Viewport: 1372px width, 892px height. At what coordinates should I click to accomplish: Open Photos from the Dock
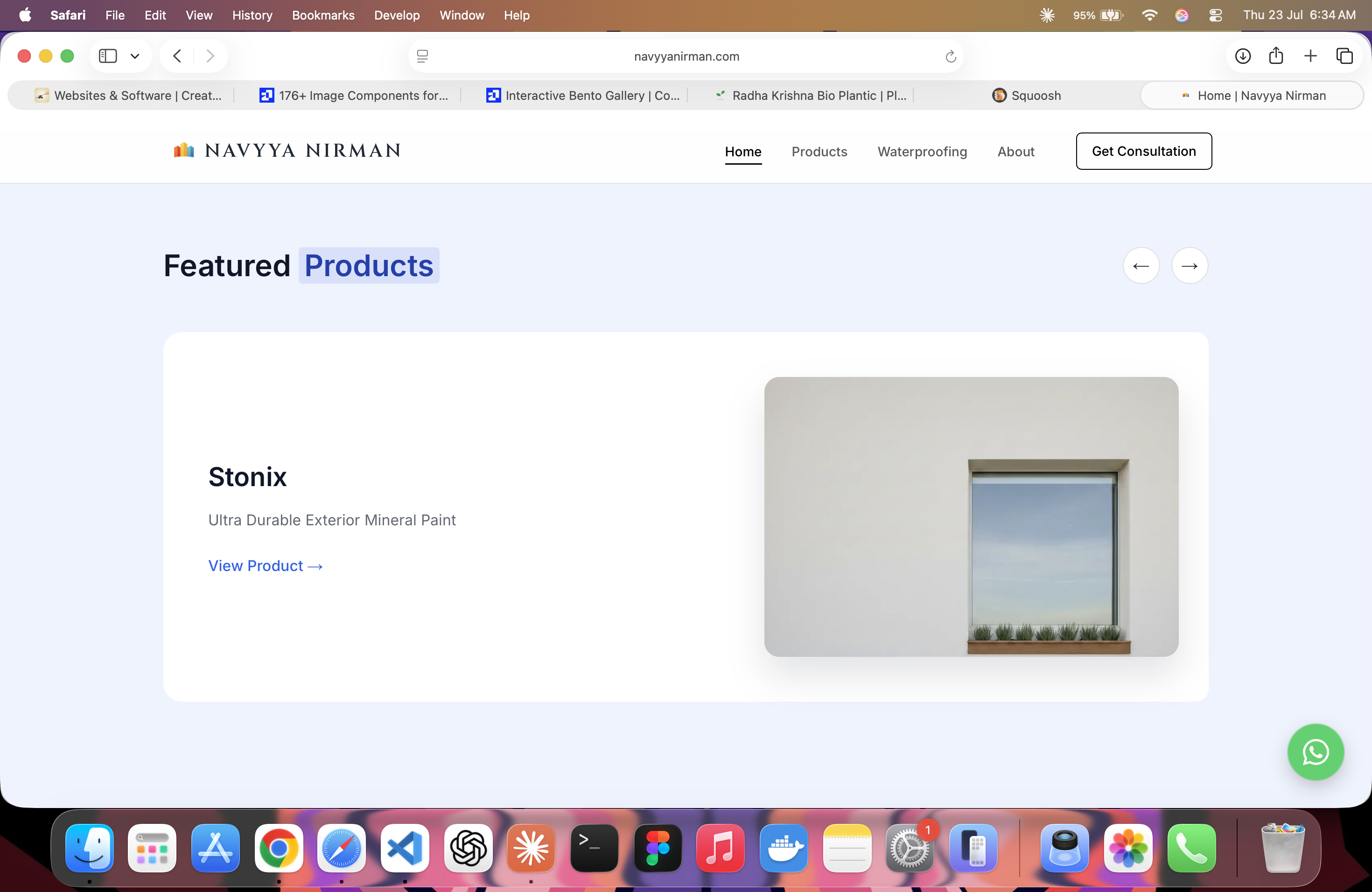[x=1128, y=848]
